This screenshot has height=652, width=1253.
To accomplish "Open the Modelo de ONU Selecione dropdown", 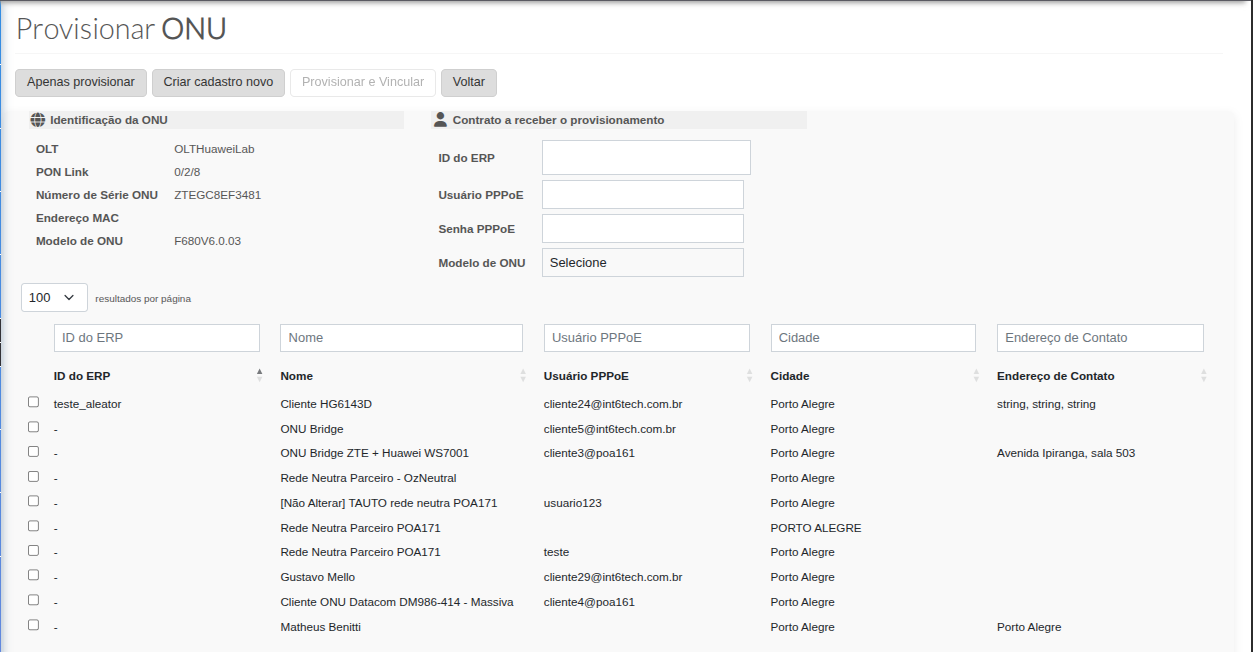I will pos(643,262).
